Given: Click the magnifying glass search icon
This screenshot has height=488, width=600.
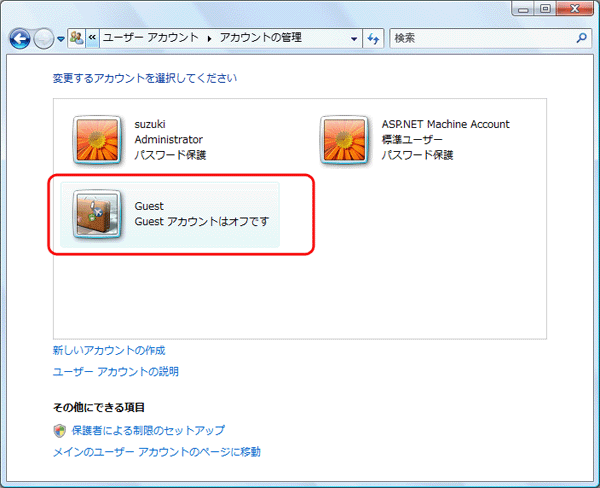Looking at the screenshot, I should pos(583,38).
